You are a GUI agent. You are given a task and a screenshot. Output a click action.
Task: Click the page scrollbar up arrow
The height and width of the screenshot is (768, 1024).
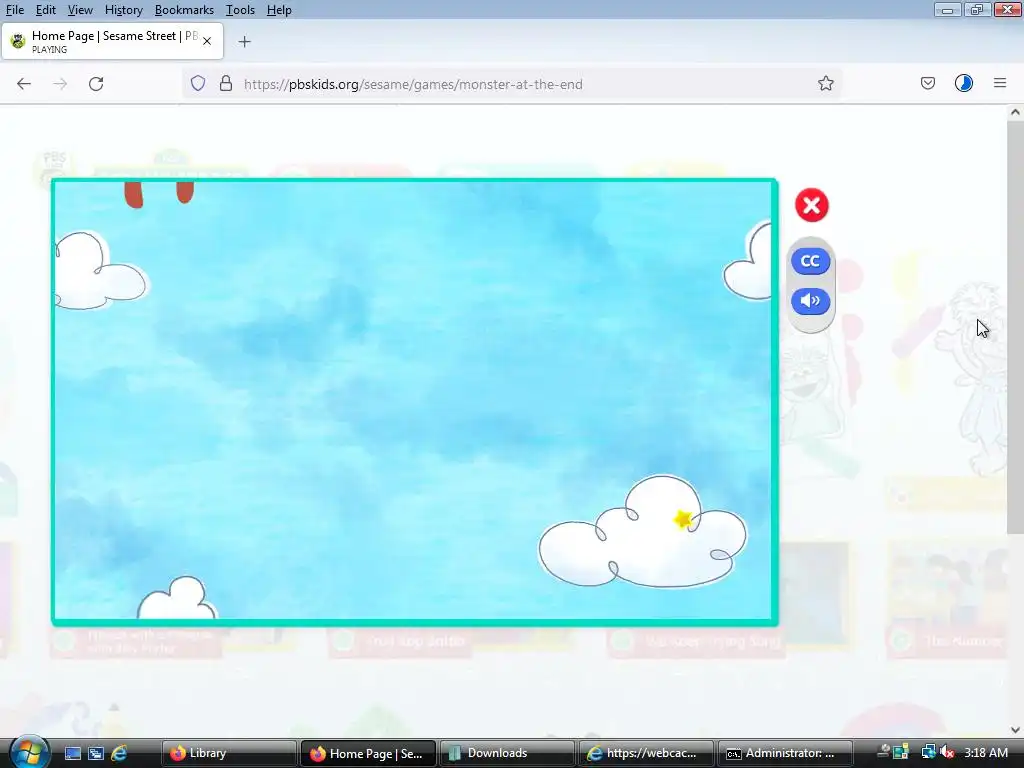pyautogui.click(x=1015, y=112)
